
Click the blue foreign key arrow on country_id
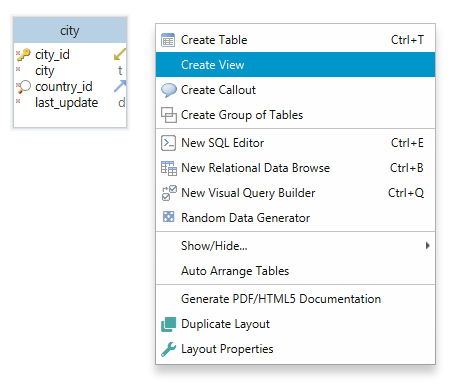pos(120,86)
